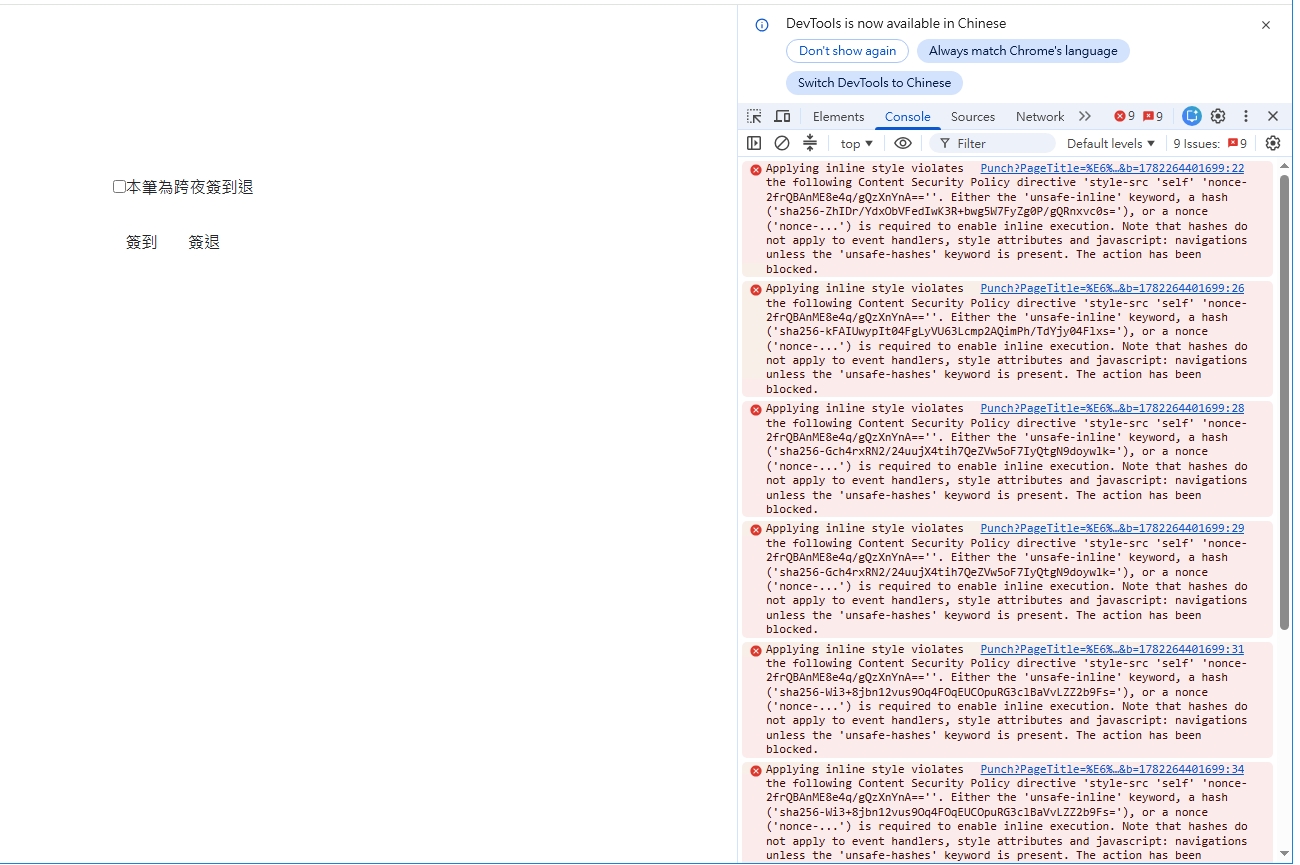Open DevTools settings gear icon
Viewport: 1300px width, 865px height.
click(x=1218, y=117)
